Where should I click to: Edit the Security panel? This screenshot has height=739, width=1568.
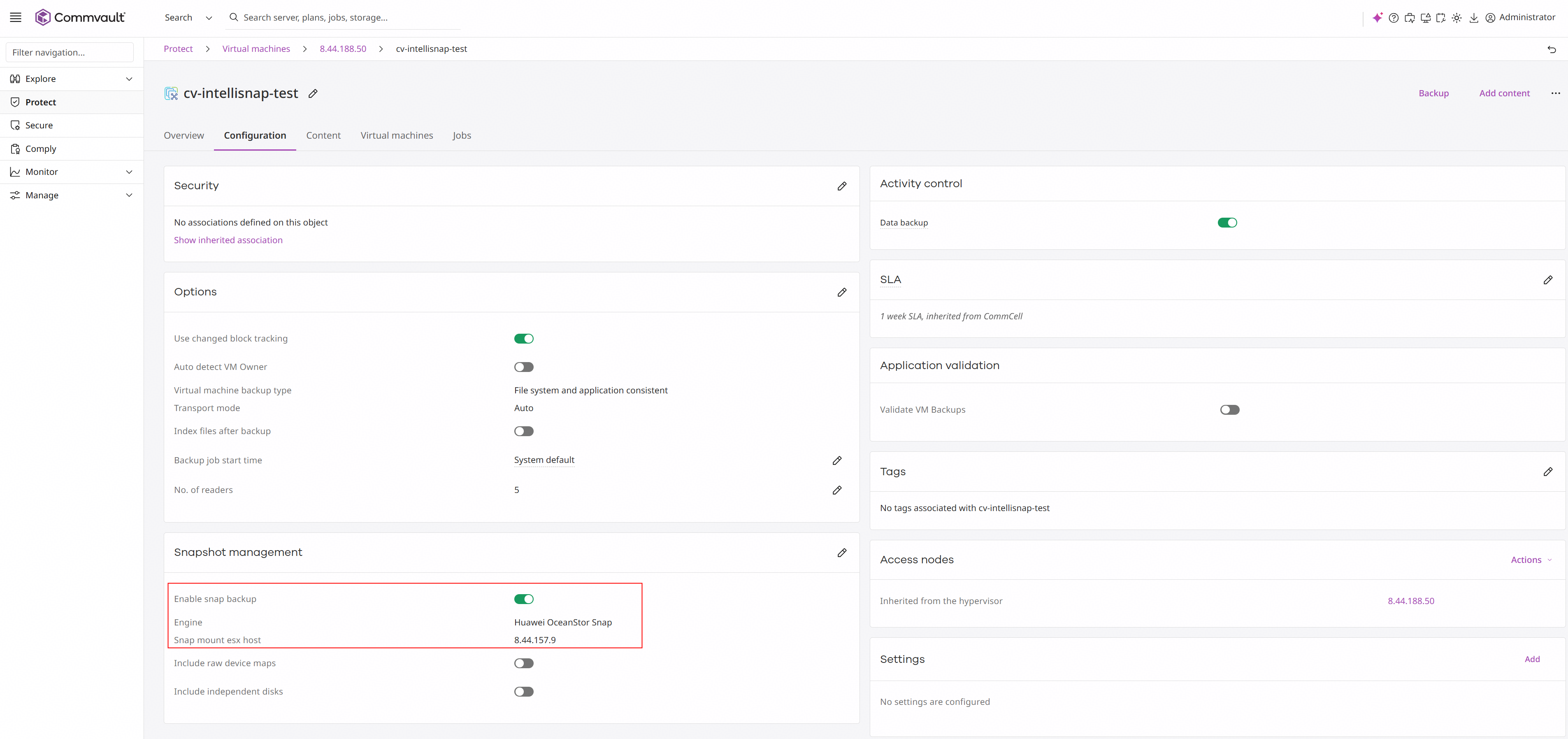[x=842, y=186]
